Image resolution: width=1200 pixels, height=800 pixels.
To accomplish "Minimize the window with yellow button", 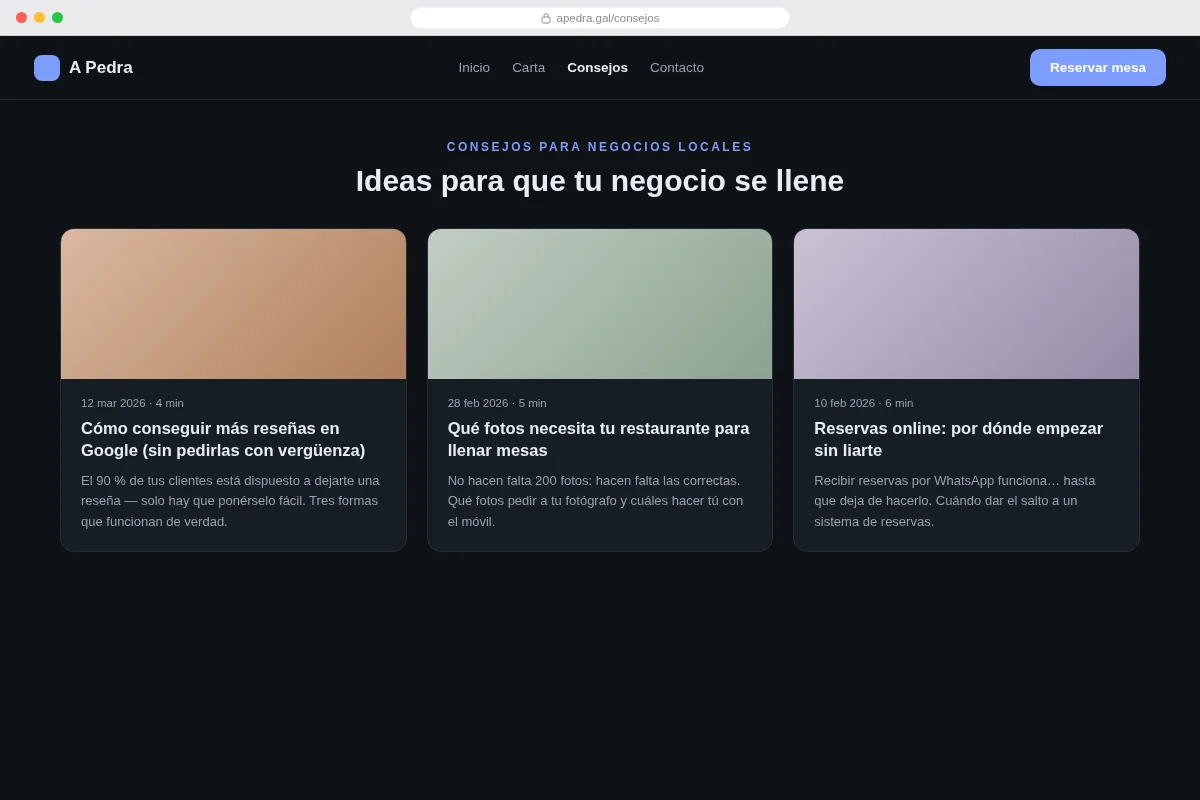I will [39, 18].
